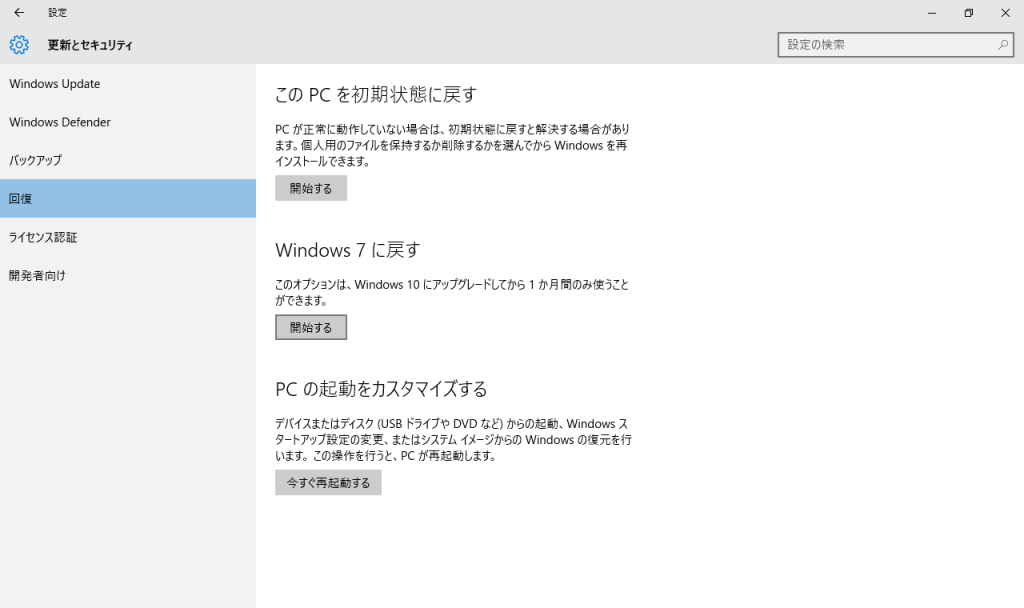Click the settings gear icon
This screenshot has width=1024, height=608.
19,44
